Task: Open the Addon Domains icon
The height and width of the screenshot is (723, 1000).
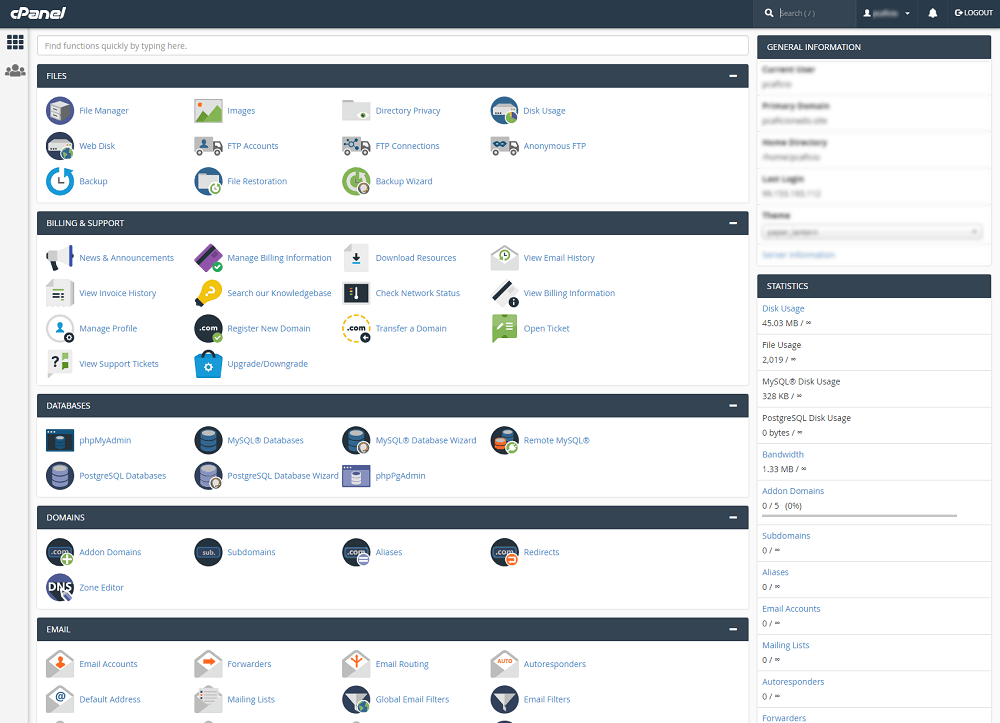Action: [x=60, y=552]
